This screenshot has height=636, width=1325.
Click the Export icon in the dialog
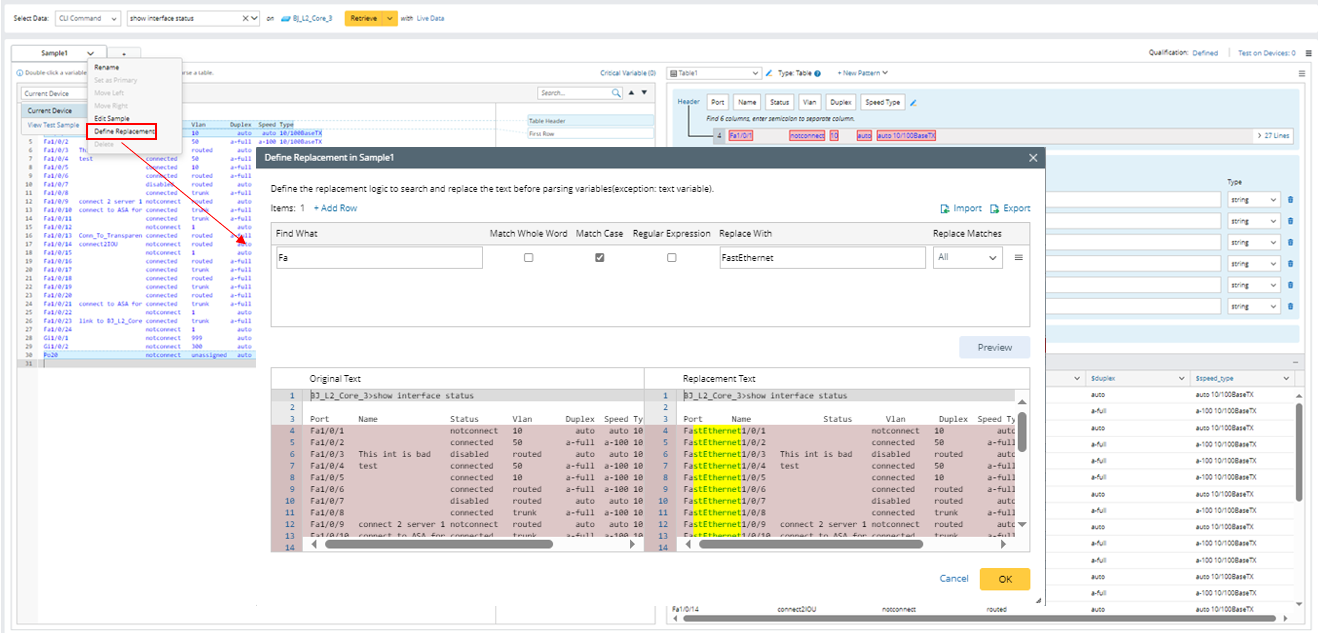pos(994,209)
